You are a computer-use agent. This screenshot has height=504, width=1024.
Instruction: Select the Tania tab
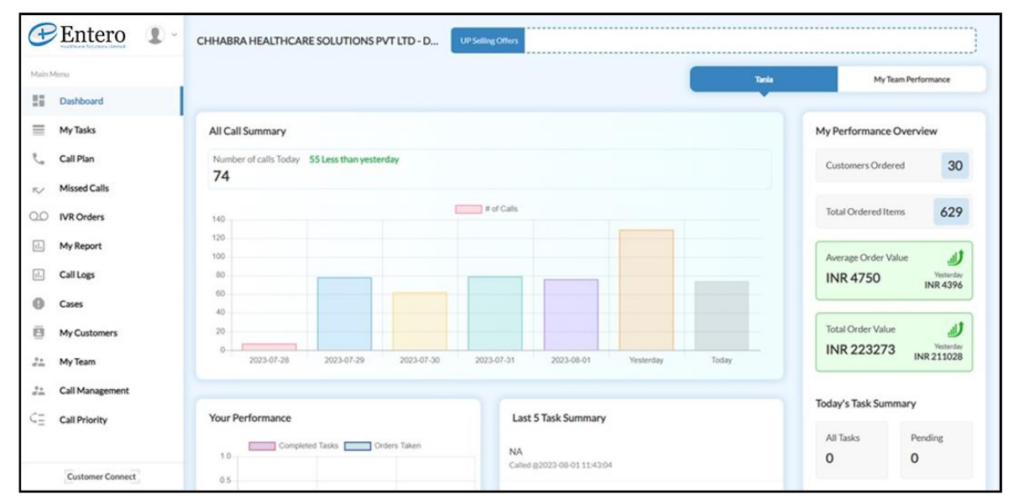[x=764, y=79]
